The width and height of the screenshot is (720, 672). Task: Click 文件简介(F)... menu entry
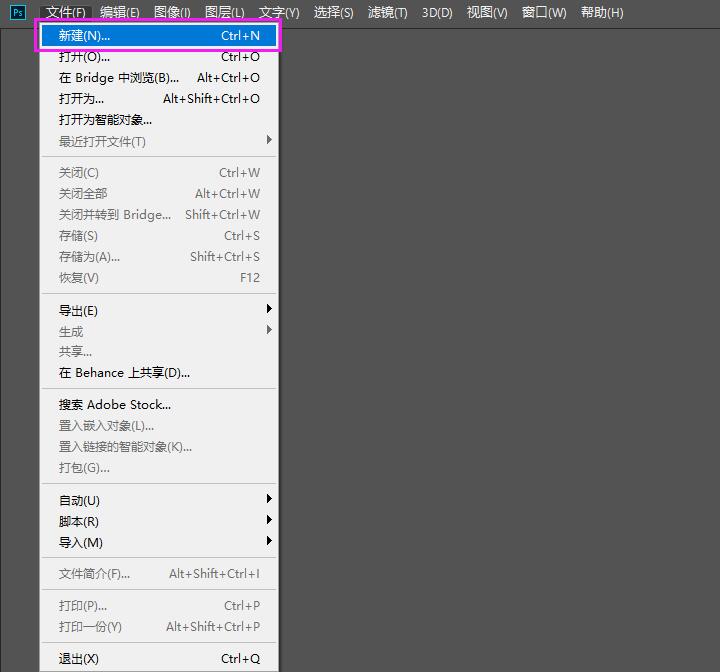159,574
